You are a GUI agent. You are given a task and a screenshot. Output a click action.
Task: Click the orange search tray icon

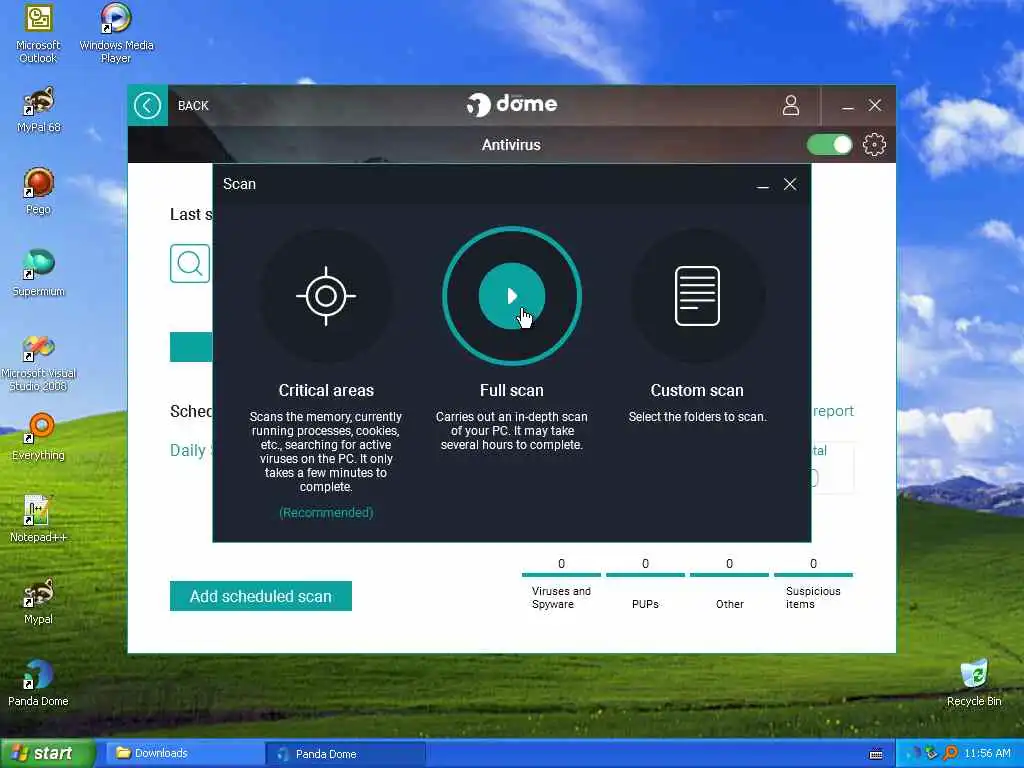coord(951,753)
